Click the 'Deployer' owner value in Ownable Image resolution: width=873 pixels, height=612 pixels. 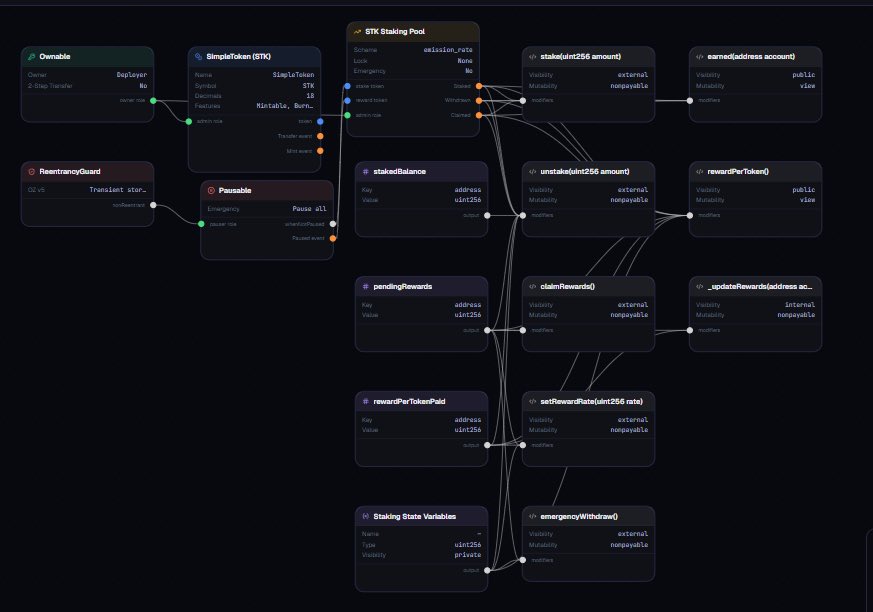point(132,75)
